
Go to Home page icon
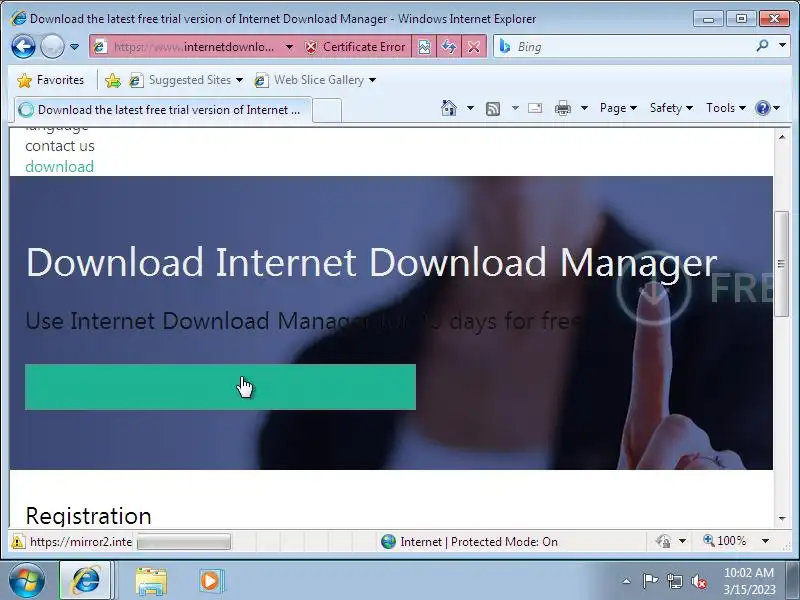coord(449,108)
